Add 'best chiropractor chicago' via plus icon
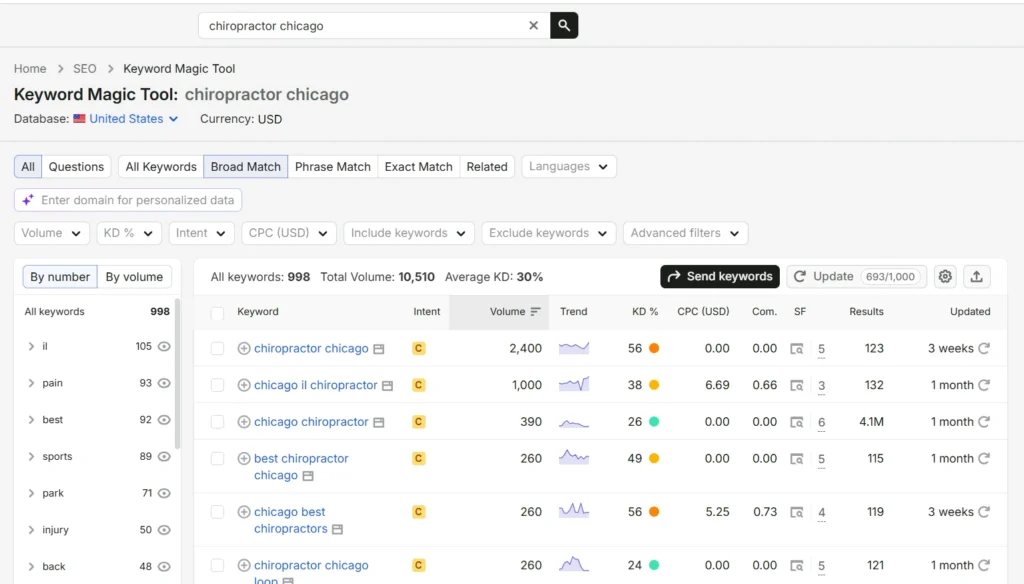 coord(244,459)
